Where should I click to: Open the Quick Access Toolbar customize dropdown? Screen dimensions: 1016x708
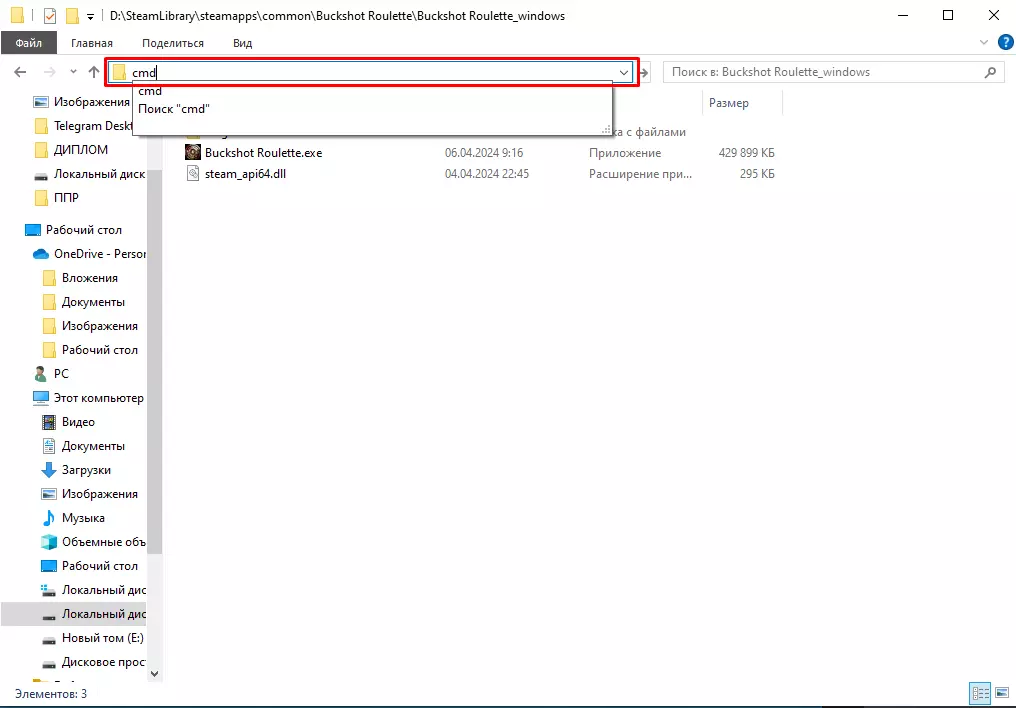pos(90,16)
